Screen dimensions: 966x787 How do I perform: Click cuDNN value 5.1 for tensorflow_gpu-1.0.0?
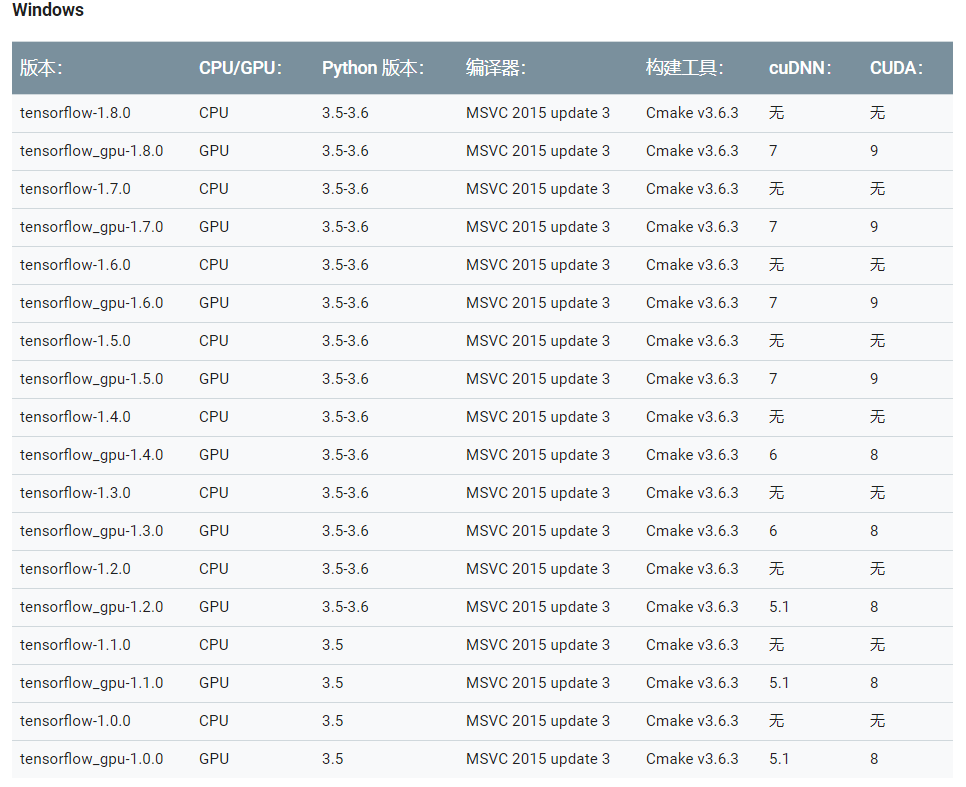point(779,759)
